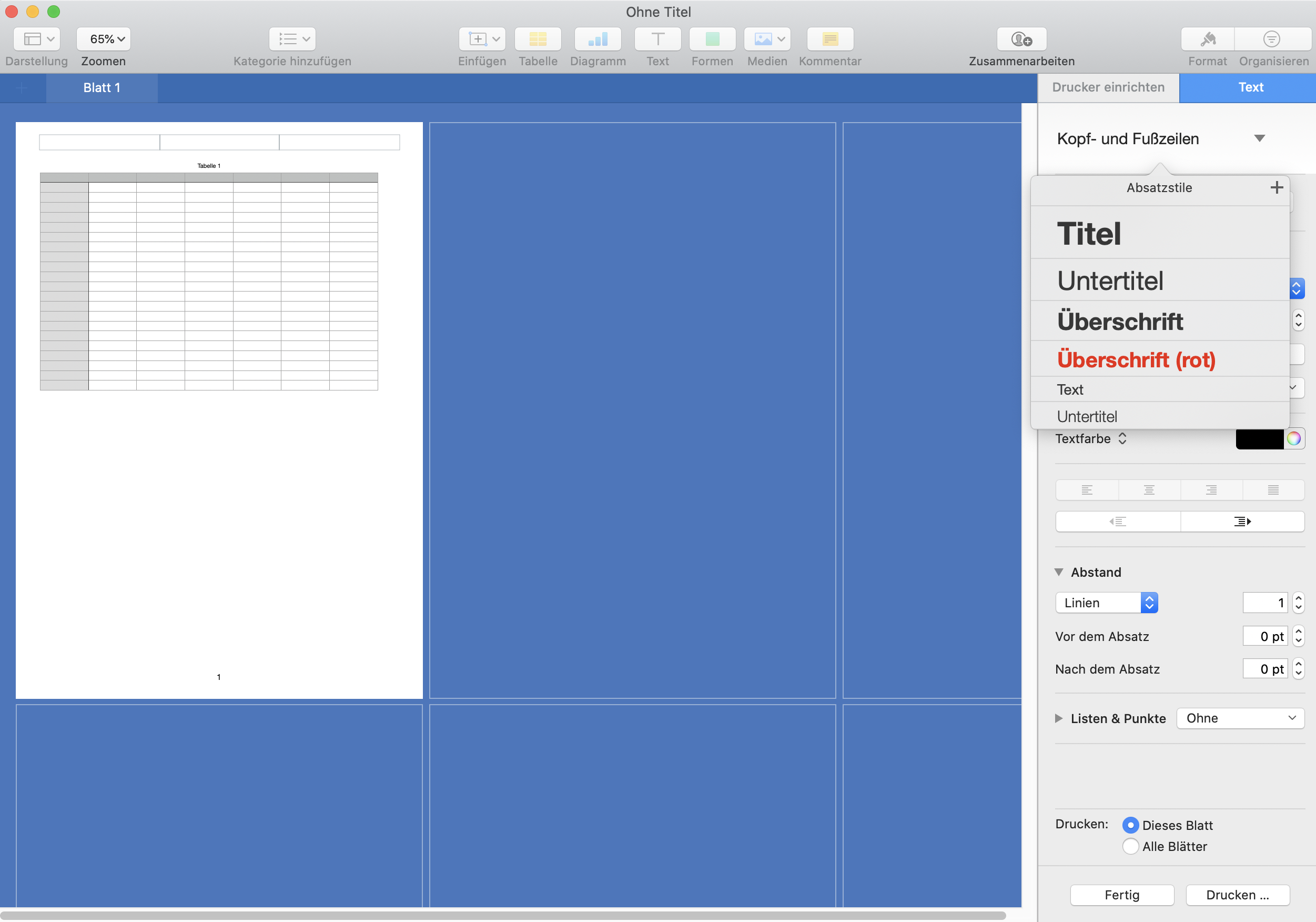1316x922 pixels.
Task: Add new paragraph style with plus icon
Action: click(x=1276, y=187)
